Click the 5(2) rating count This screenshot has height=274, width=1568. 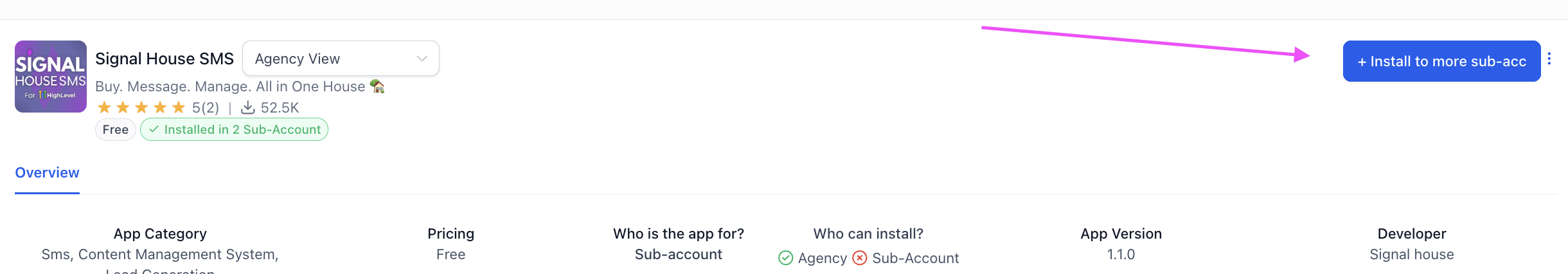[206, 107]
